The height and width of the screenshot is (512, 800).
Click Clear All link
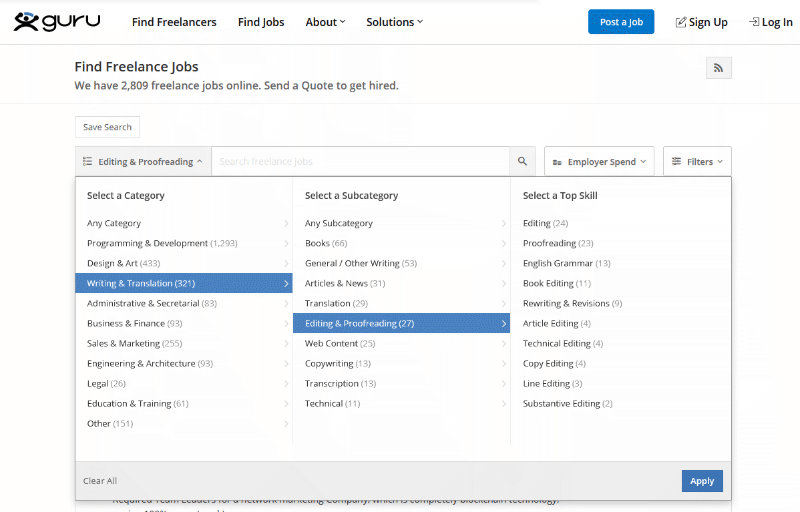[x=100, y=481]
